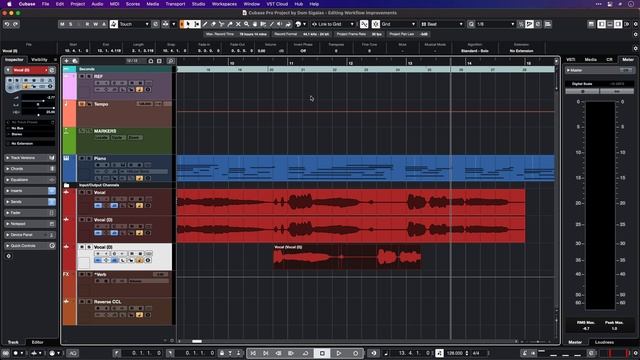The image size is (640, 360).
Task: Switch to the Editor tab in inspector
Action: click(38, 342)
